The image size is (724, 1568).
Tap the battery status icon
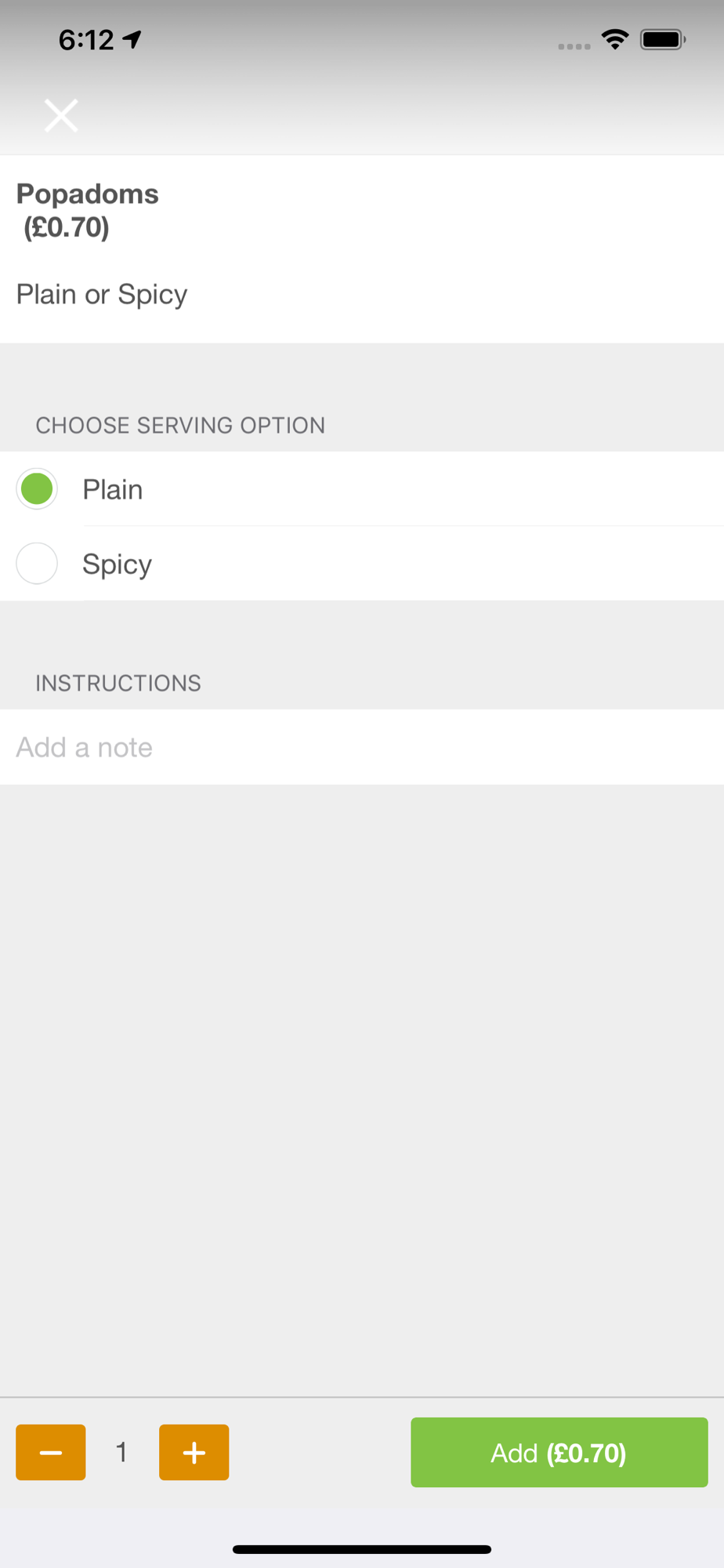click(663, 39)
